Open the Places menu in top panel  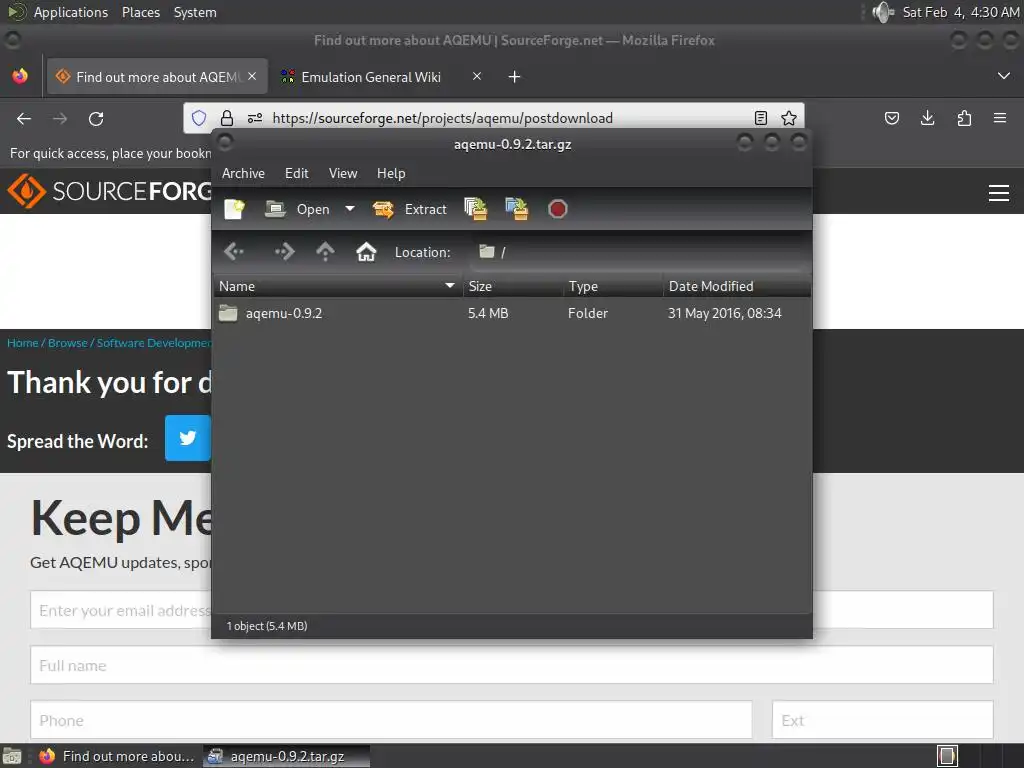[141, 12]
